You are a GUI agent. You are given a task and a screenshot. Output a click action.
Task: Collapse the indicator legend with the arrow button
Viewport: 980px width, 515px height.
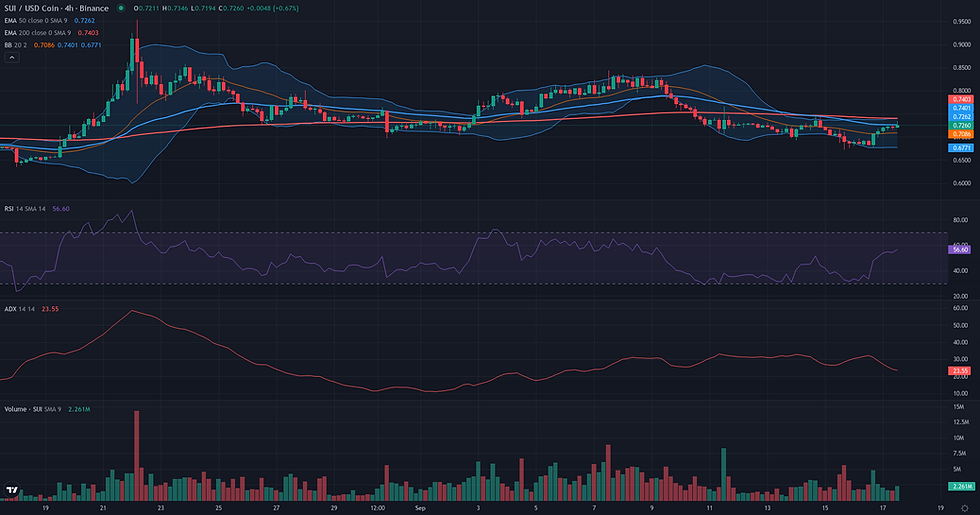[11, 57]
